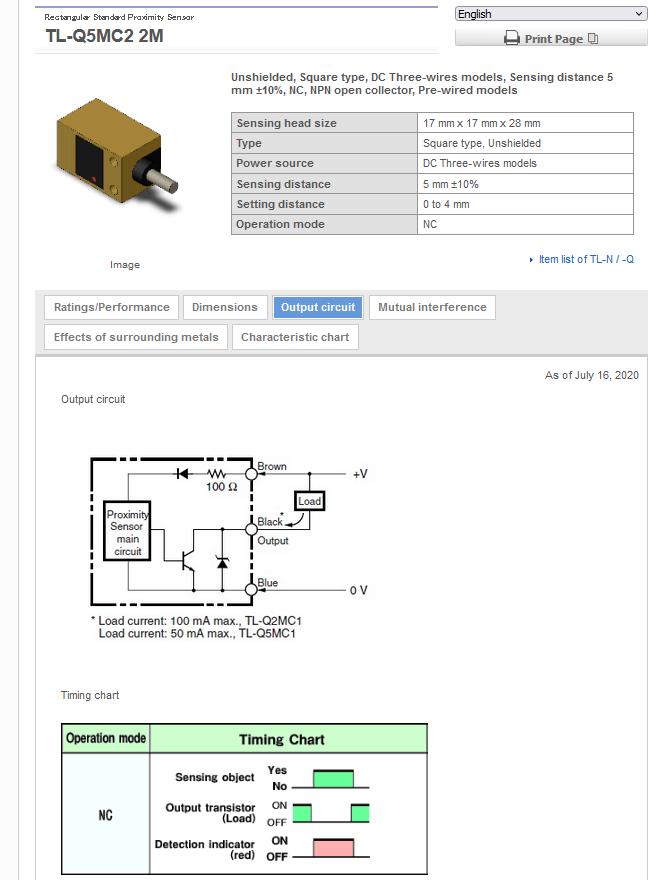Switch to the Dimensions tab
Screen dimensions: 660x880
coord(224,308)
